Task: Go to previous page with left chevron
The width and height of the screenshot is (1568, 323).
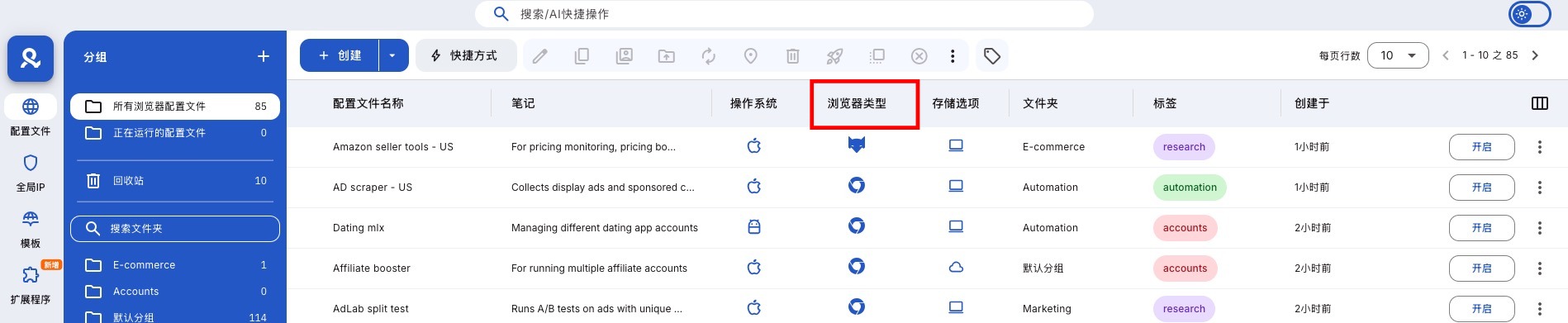Action: [1446, 55]
